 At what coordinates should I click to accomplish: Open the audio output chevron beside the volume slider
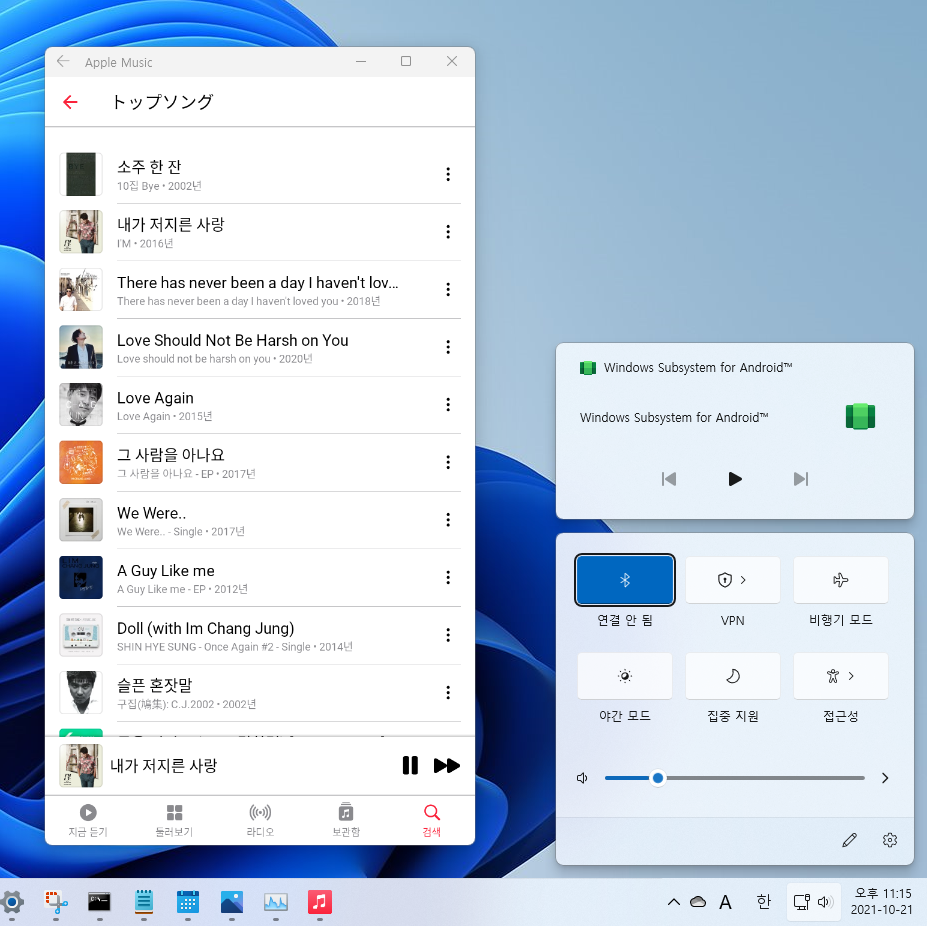click(x=885, y=778)
